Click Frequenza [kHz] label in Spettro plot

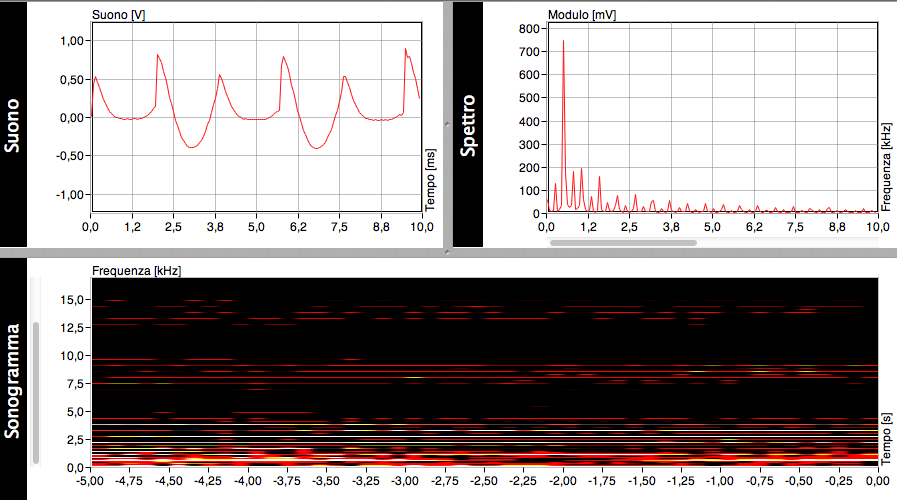pyautogui.click(x=886, y=168)
